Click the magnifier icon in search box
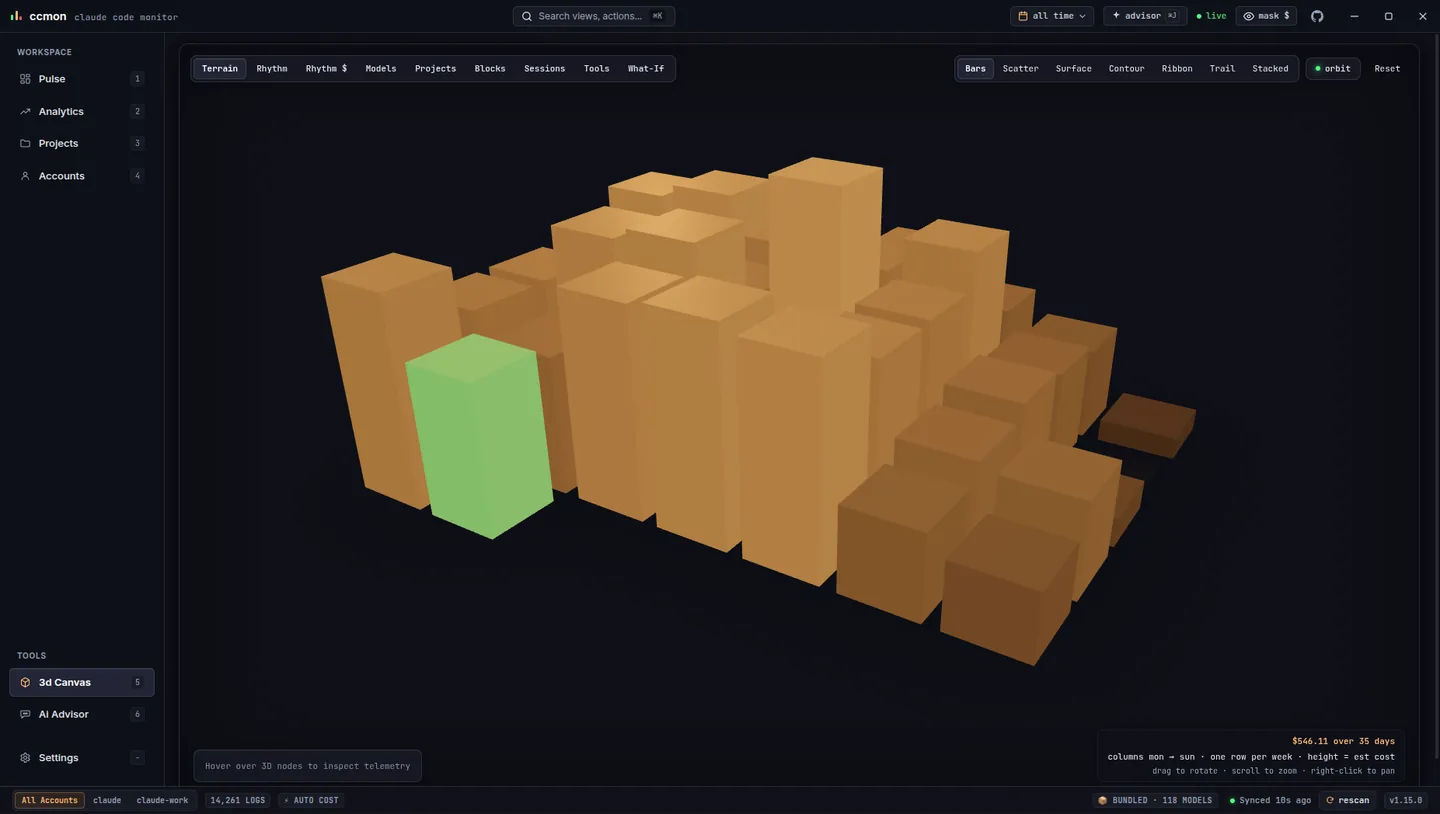Screen dimensions: 1440x814 527,16
